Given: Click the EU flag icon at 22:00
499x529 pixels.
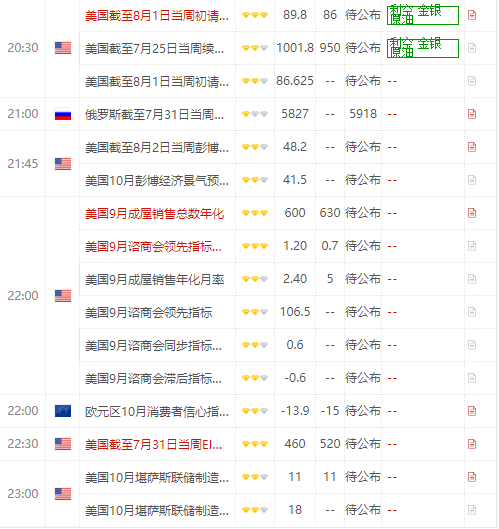Looking at the screenshot, I should coord(63,411).
